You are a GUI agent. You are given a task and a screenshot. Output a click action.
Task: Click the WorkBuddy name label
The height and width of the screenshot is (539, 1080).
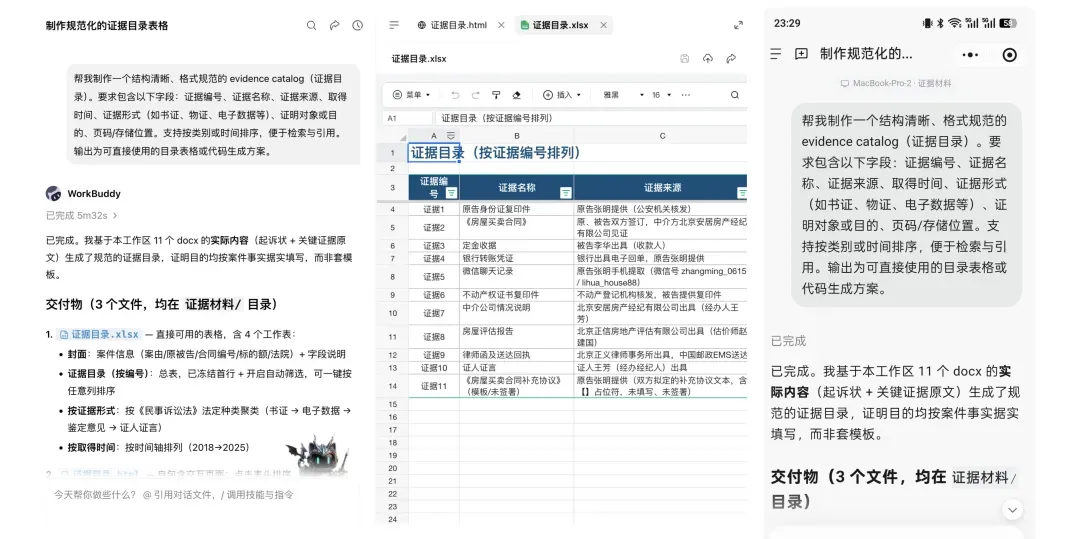point(94,193)
